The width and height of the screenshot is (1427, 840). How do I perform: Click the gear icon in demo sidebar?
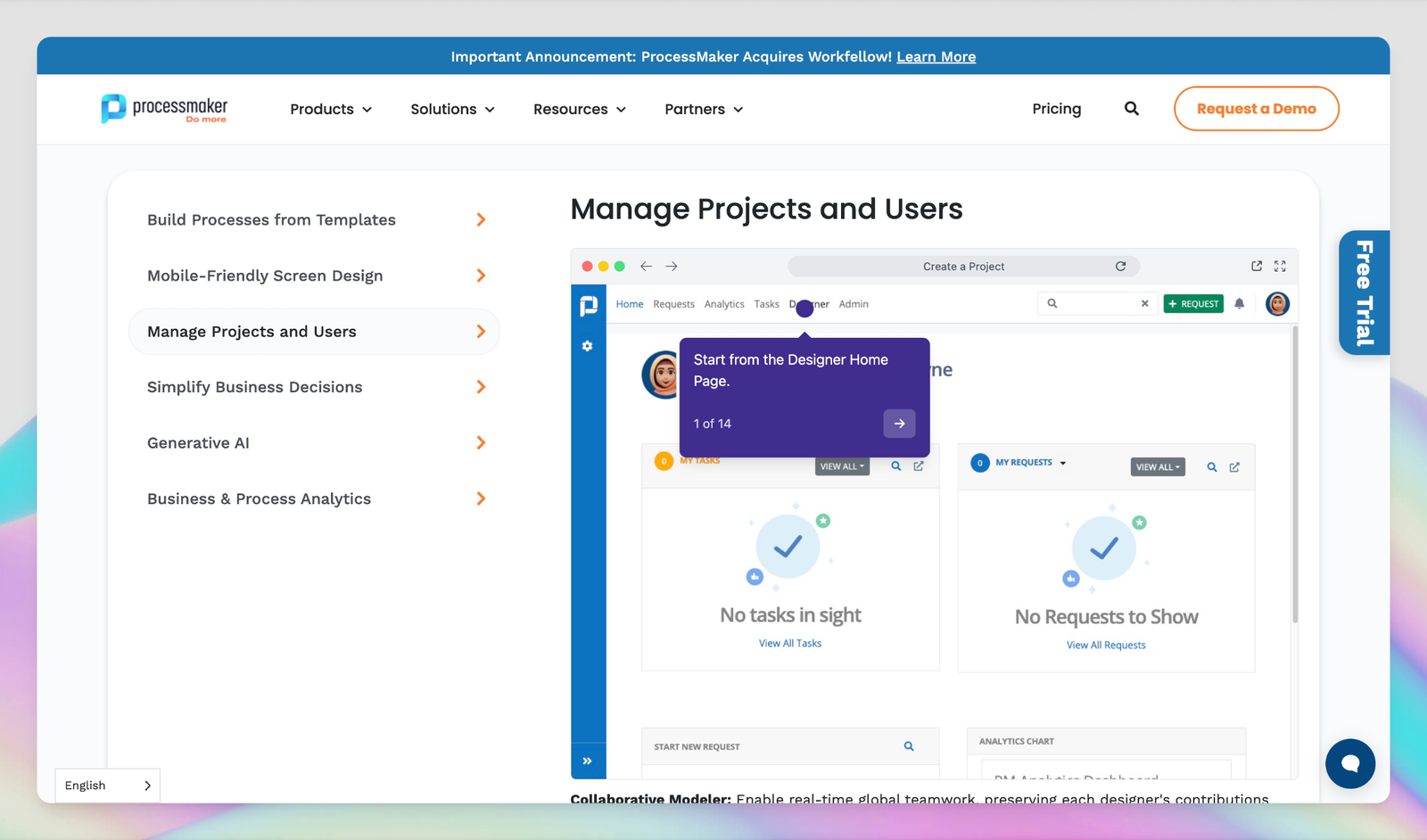coord(587,346)
